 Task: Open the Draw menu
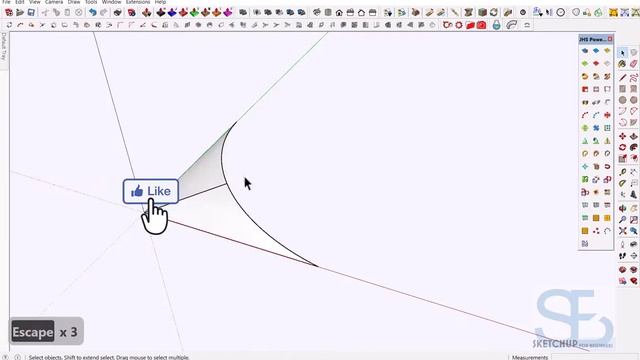coord(74,2)
